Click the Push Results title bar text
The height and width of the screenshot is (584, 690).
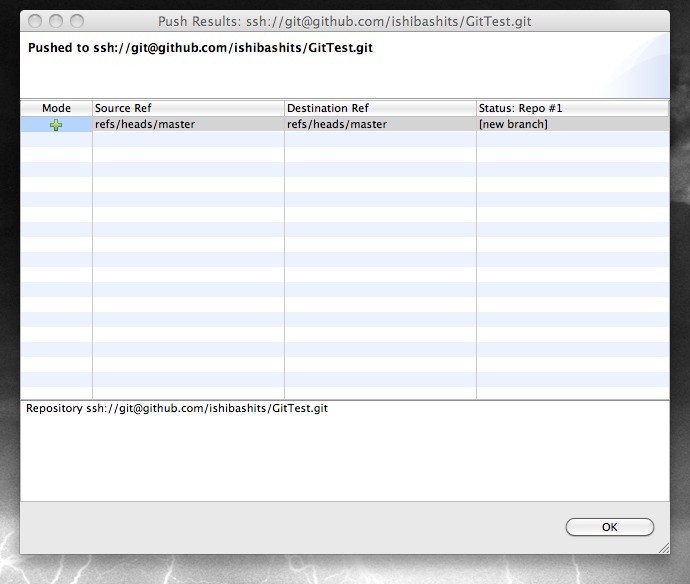(x=345, y=21)
